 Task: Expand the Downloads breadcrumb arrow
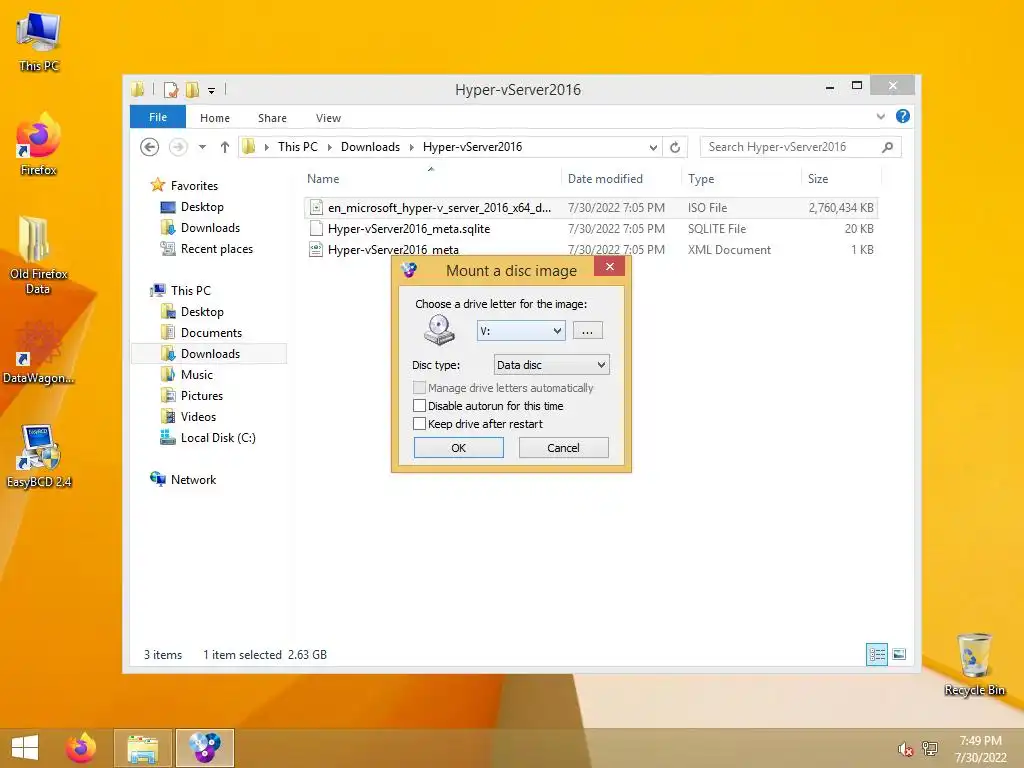pyautogui.click(x=412, y=148)
